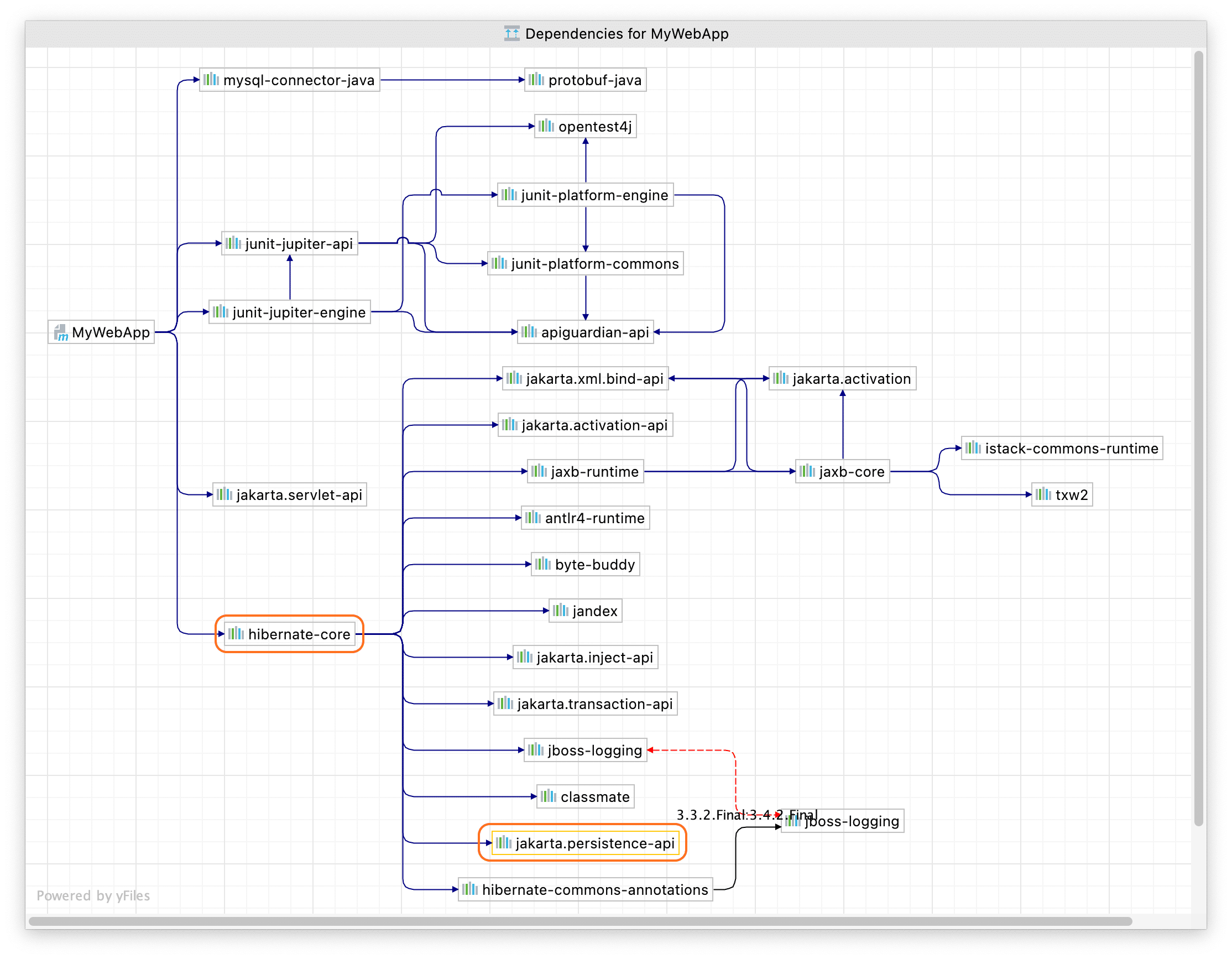The width and height of the screenshot is (1232, 959).
Task: Select the junit-jupiter-api node label
Action: pos(299,244)
